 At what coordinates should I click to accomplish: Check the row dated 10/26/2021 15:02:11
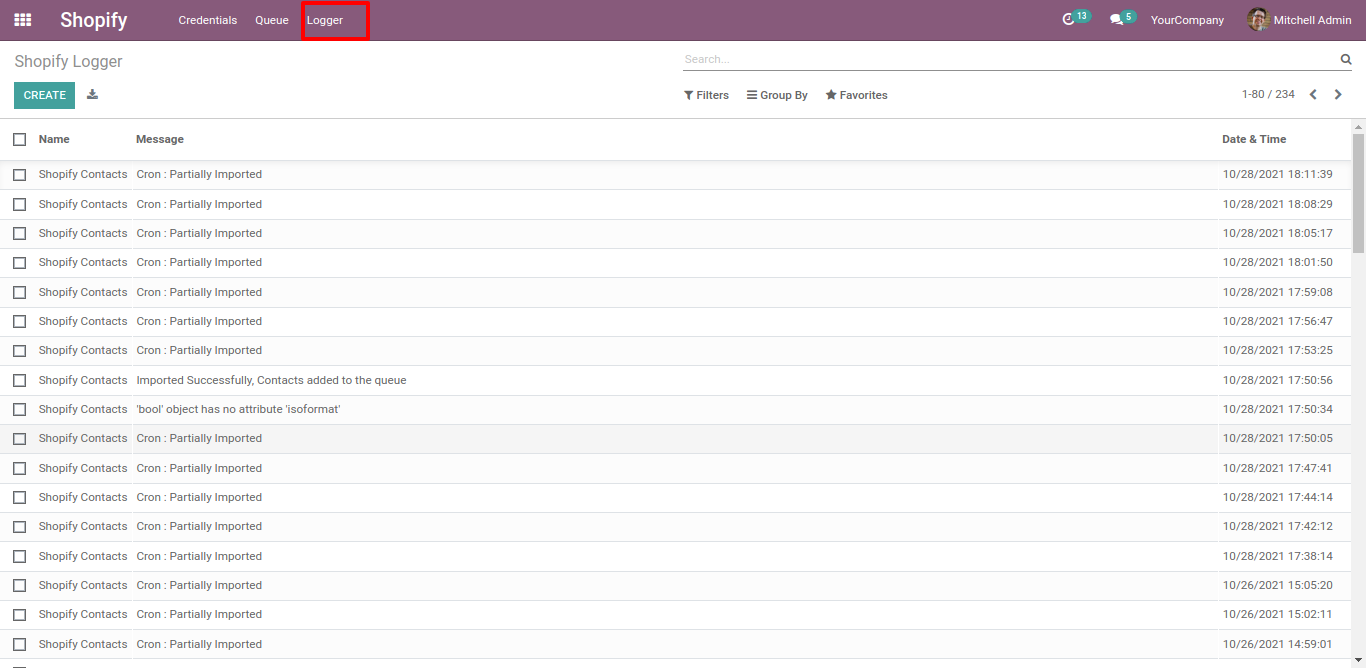tap(19, 615)
